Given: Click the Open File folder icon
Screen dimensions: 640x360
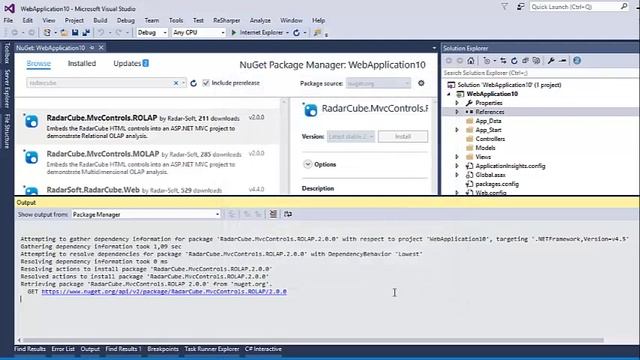Looking at the screenshot, I should [64, 32].
